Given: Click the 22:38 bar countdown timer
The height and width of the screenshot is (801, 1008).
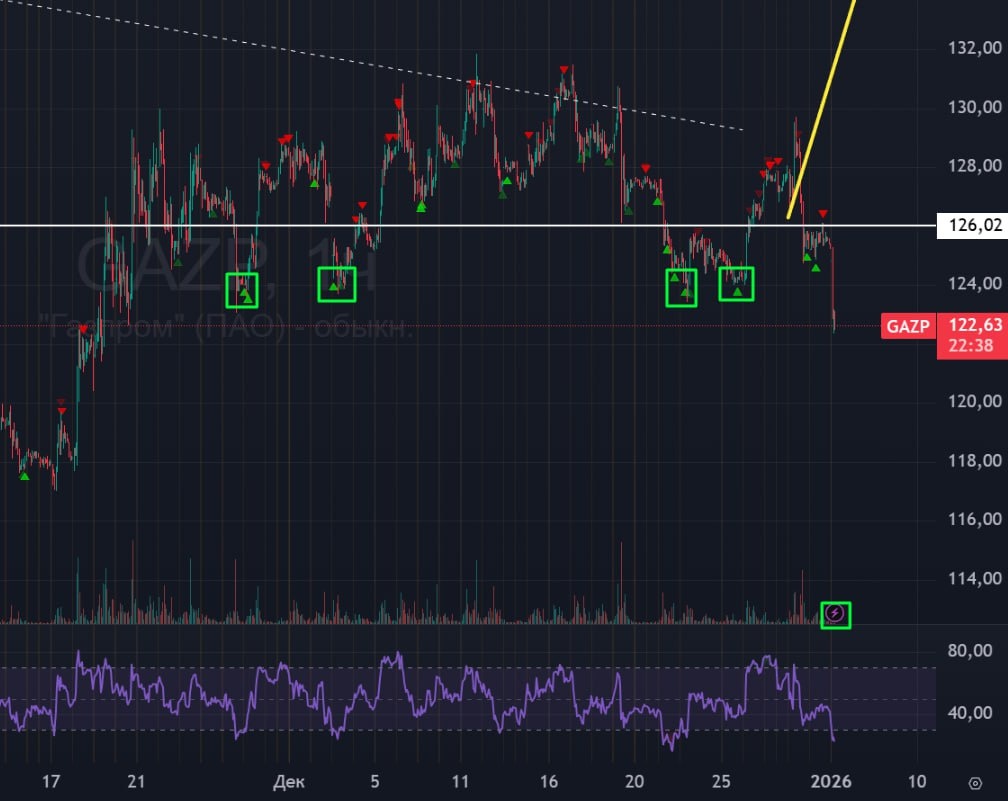Looking at the screenshot, I should click(x=971, y=346).
